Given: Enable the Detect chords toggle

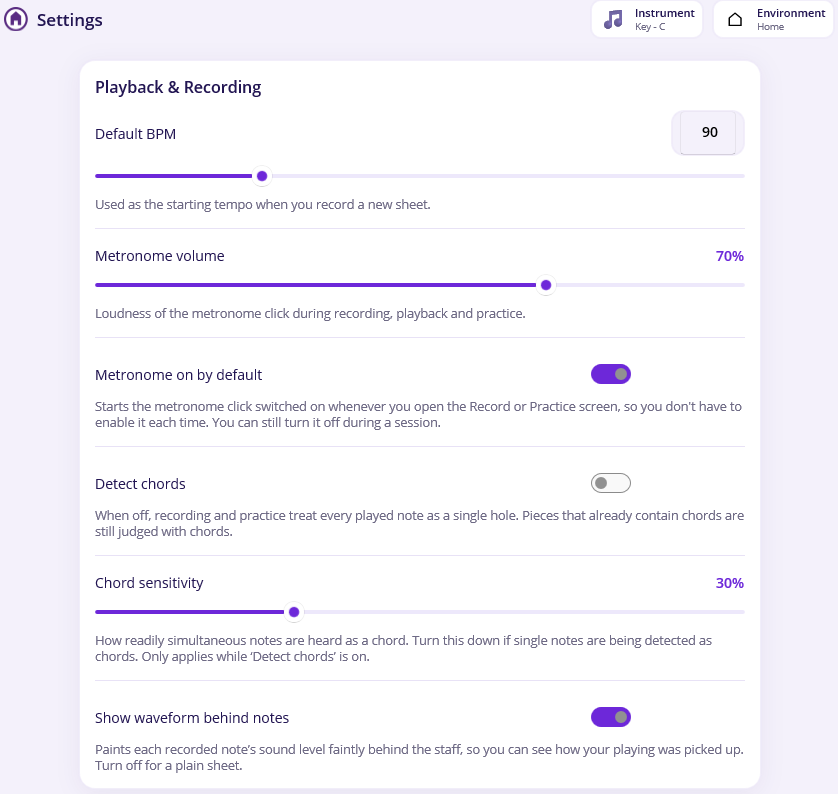Looking at the screenshot, I should [611, 483].
